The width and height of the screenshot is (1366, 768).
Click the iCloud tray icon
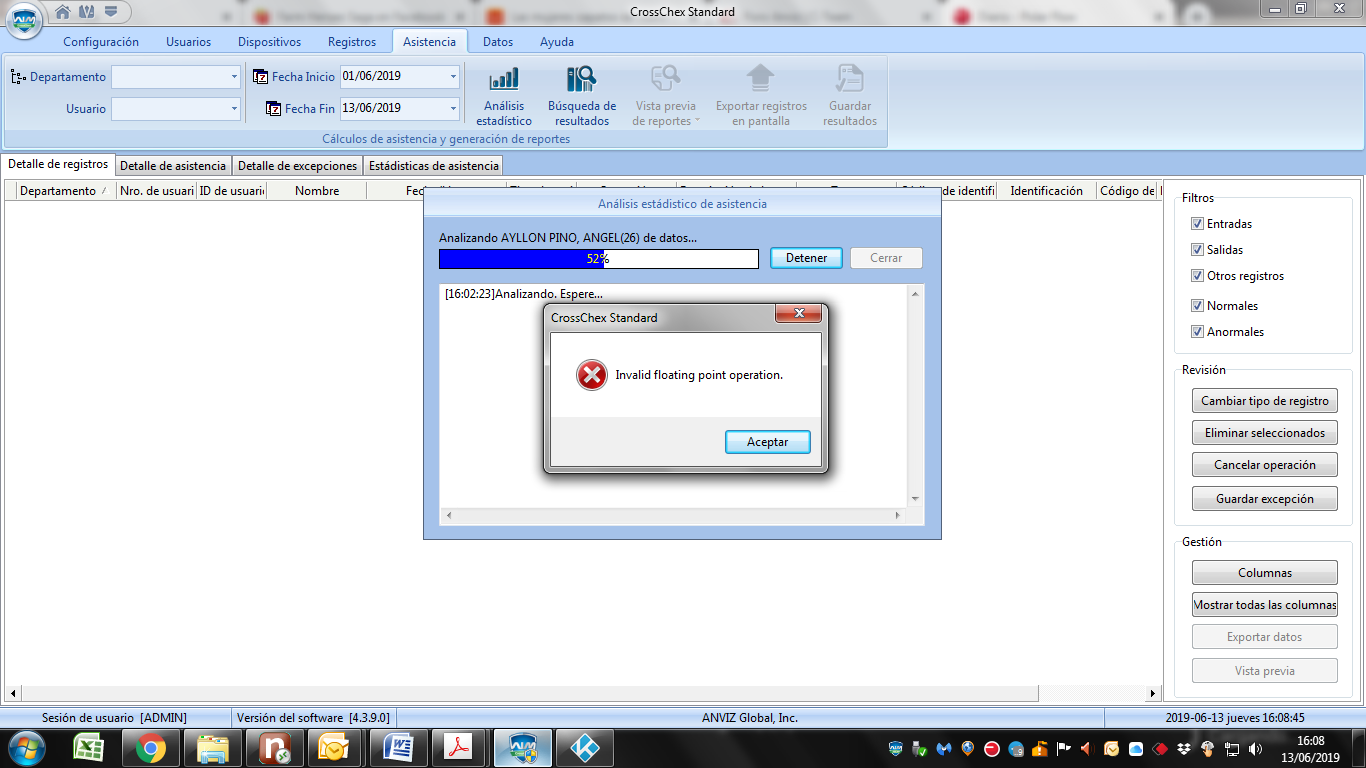pyautogui.click(x=1136, y=748)
